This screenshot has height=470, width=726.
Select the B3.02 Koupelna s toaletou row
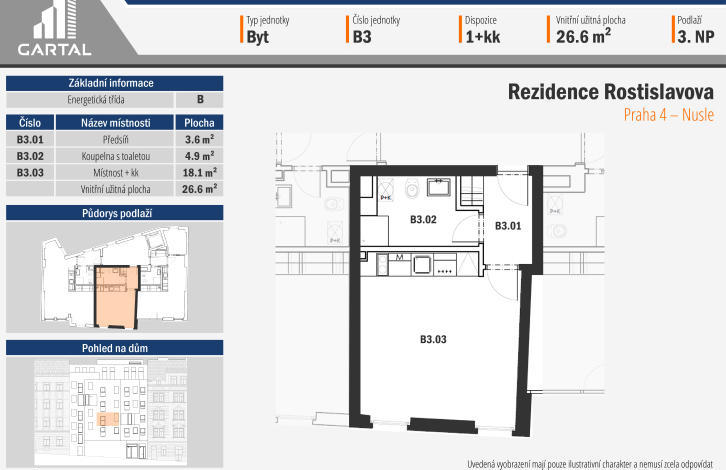click(x=116, y=156)
